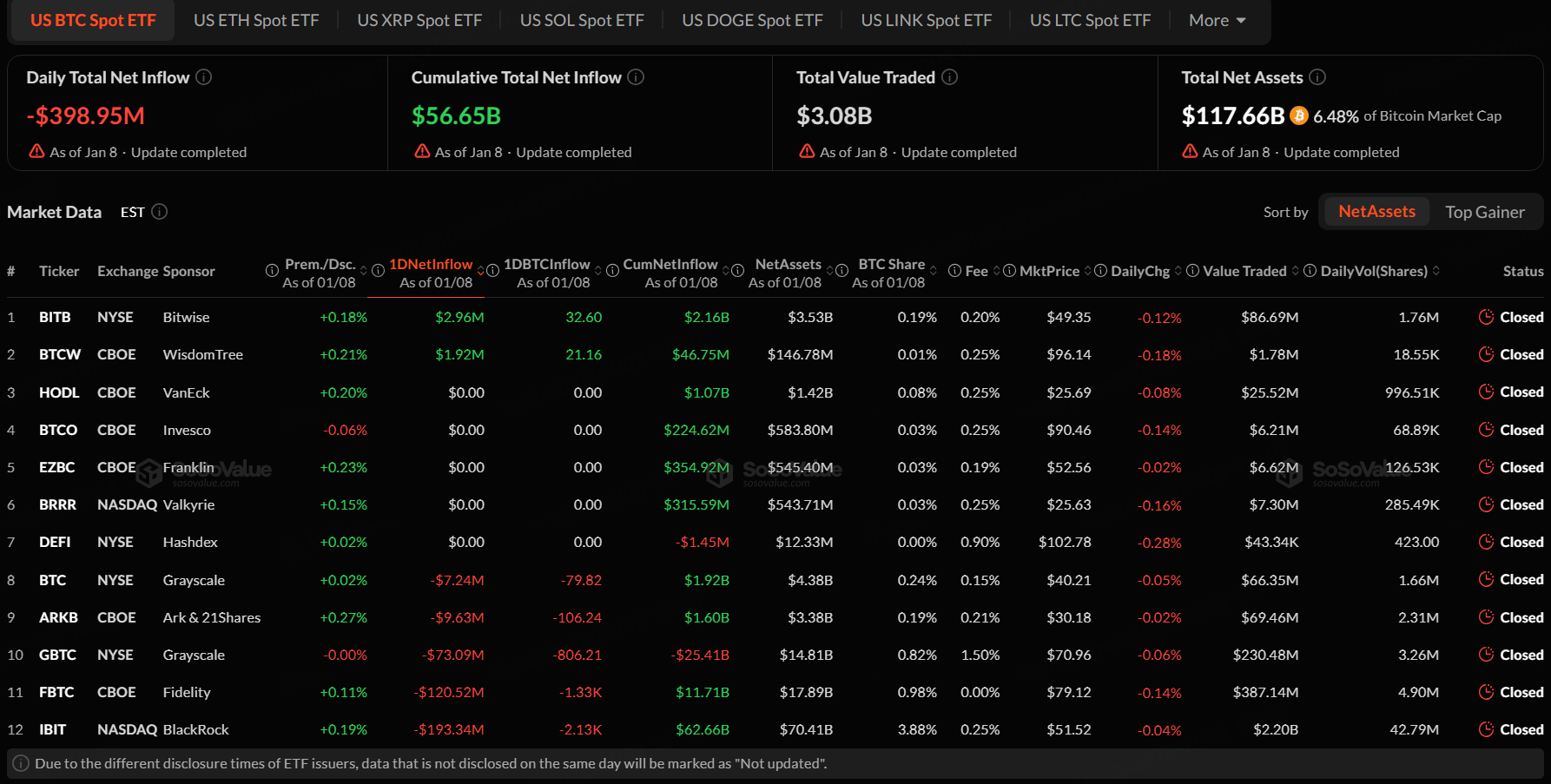Click the orange Bitcoin logo icon

pyautogui.click(x=1299, y=115)
